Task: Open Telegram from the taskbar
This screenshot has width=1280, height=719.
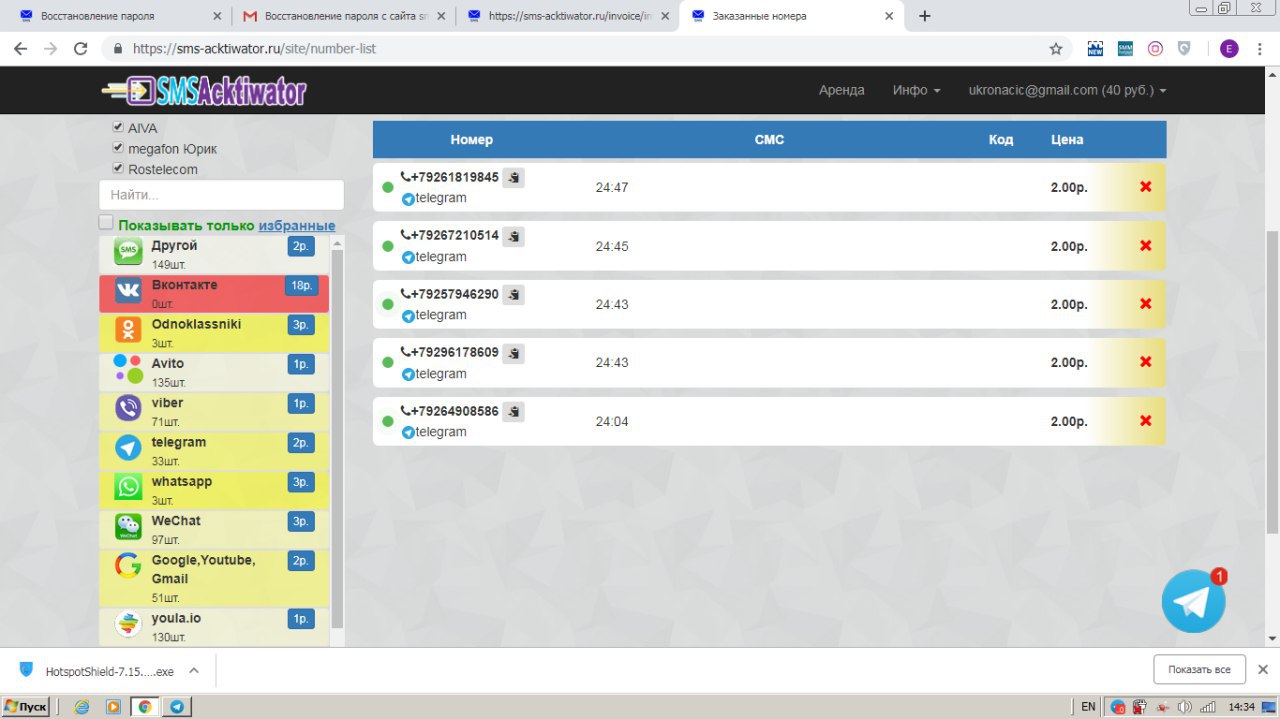Action: [176, 706]
